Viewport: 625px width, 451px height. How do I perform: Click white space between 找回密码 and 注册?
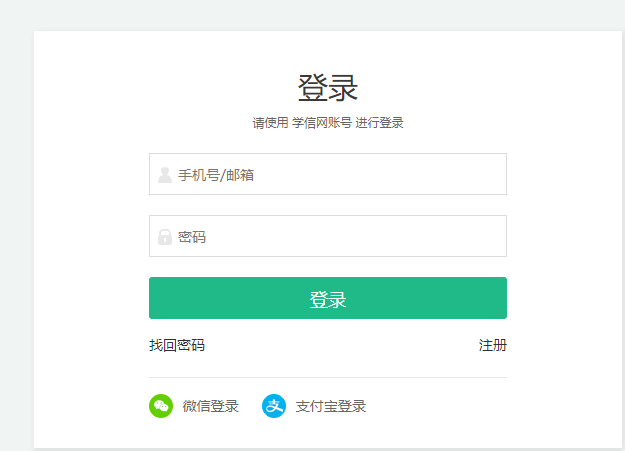point(340,346)
